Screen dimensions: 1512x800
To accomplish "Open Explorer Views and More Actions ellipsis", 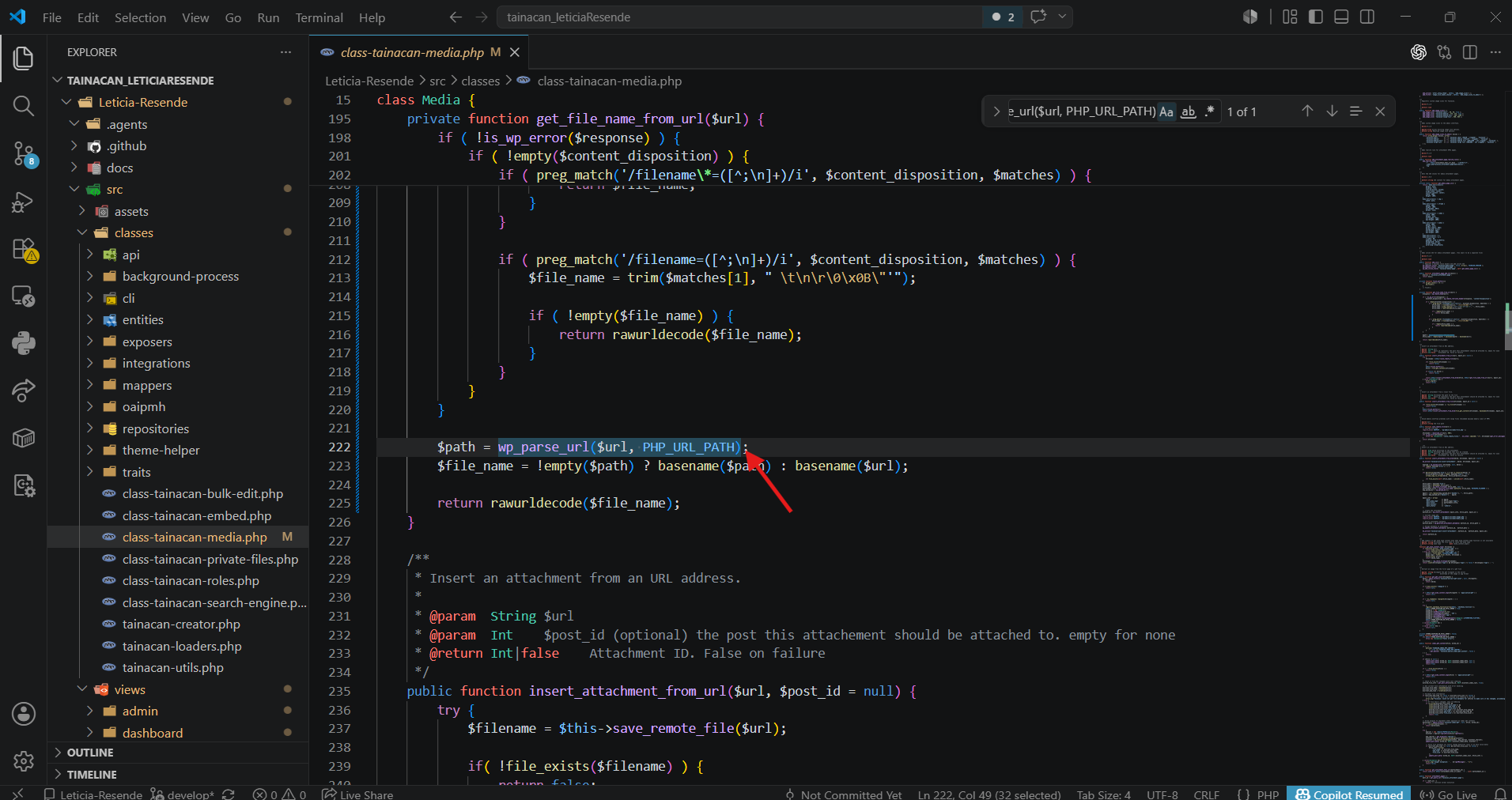I will pyautogui.click(x=285, y=52).
